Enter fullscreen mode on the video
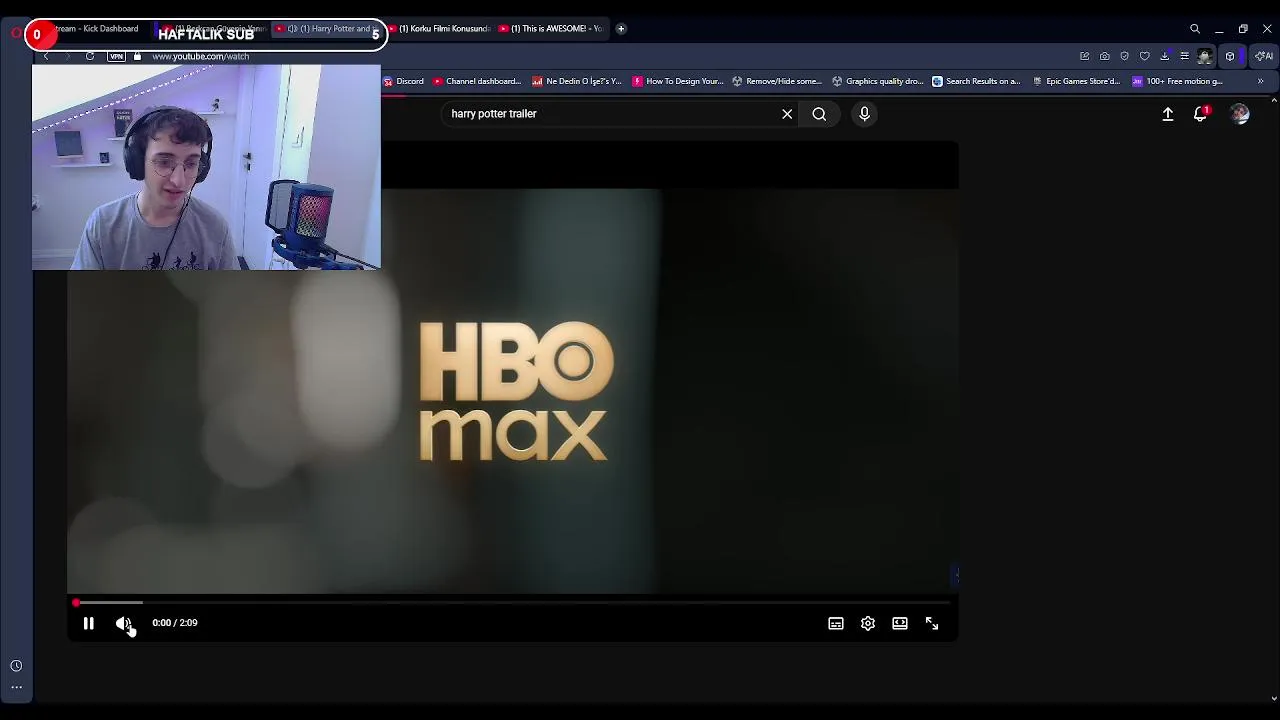 [932, 623]
